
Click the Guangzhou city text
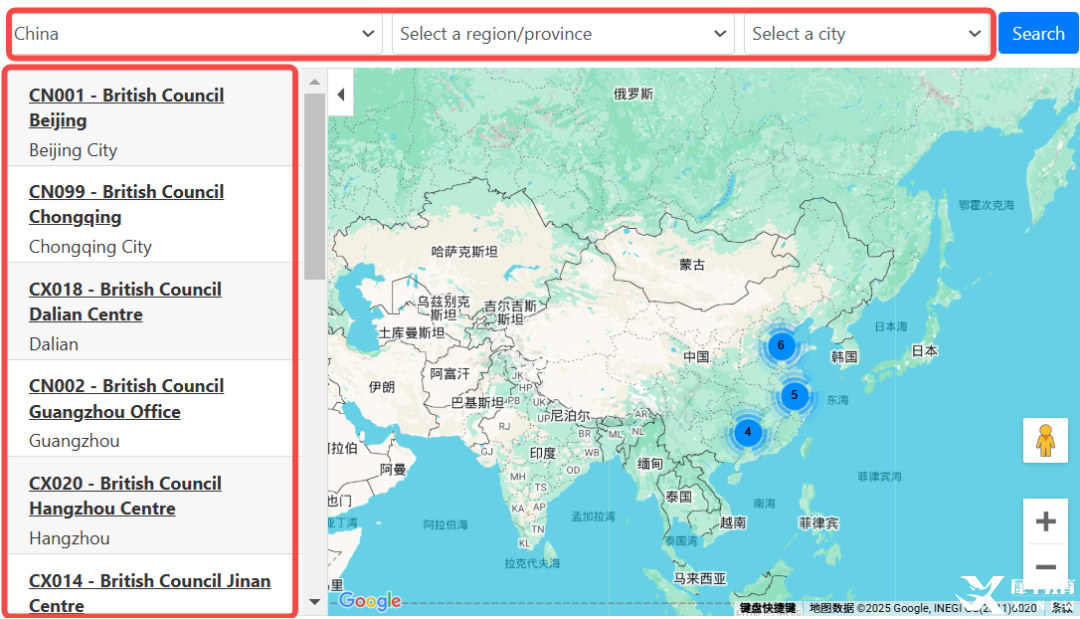(74, 441)
